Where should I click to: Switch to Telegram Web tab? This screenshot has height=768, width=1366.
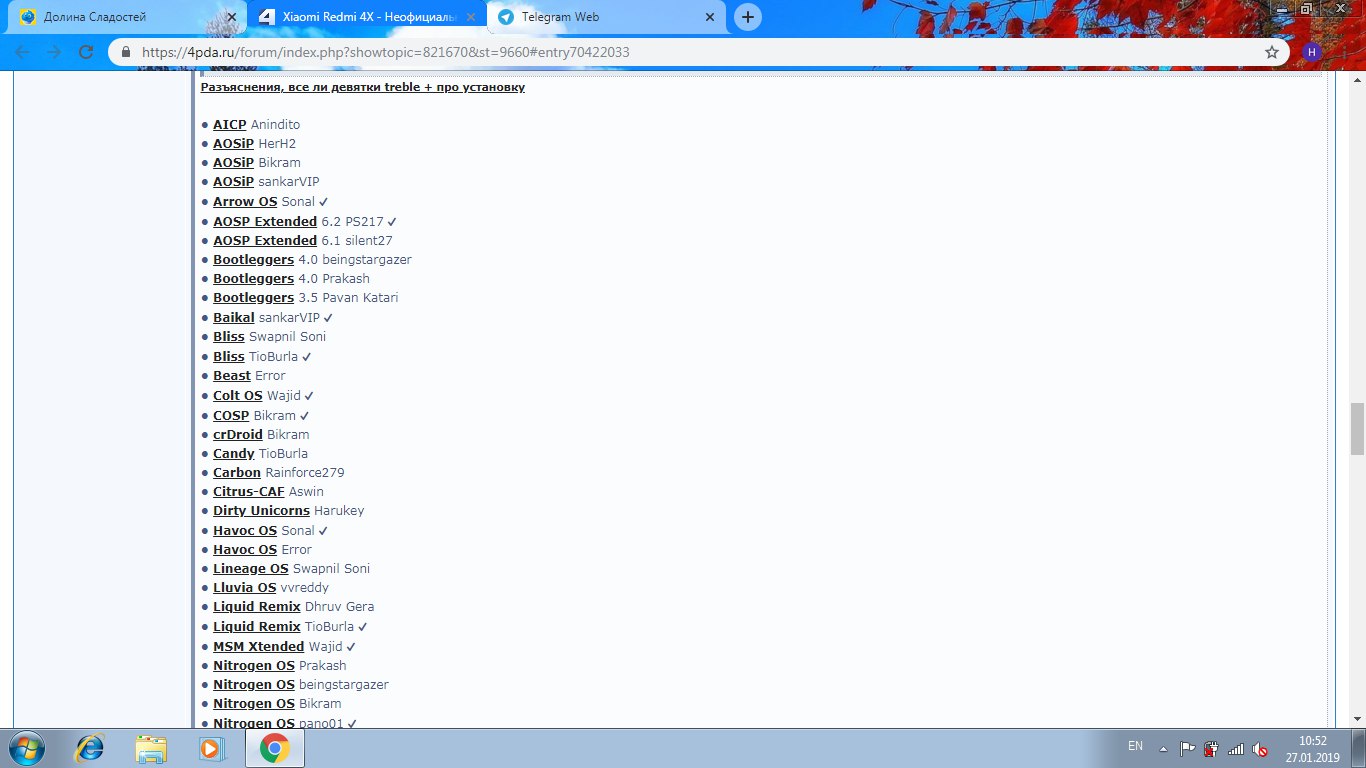pos(607,17)
